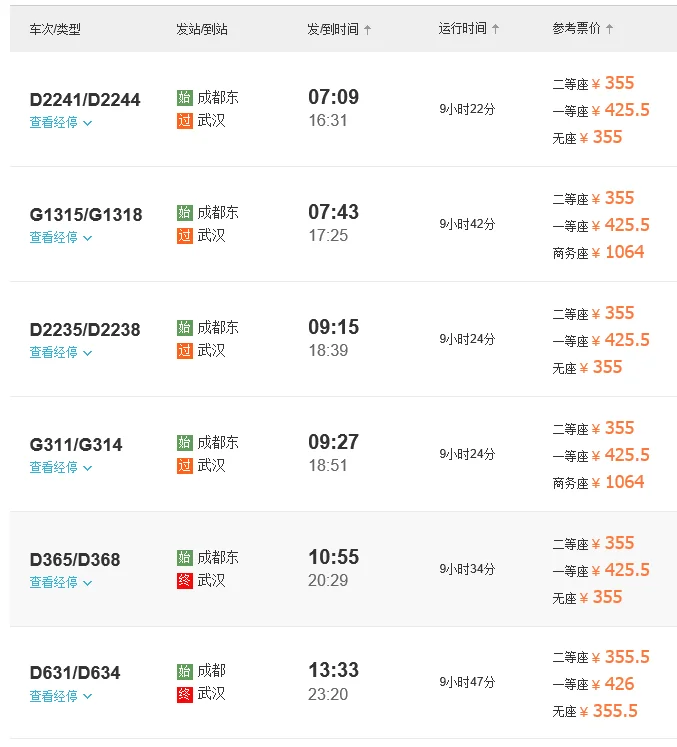Screen dimensions: 677x747
Task: Click the 发站/到站 column header
Action: (x=202, y=30)
